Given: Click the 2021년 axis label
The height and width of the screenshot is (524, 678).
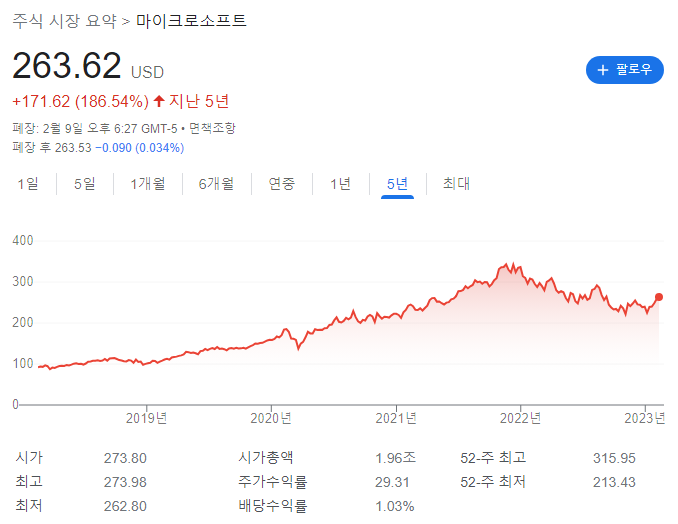Looking at the screenshot, I should (396, 418).
